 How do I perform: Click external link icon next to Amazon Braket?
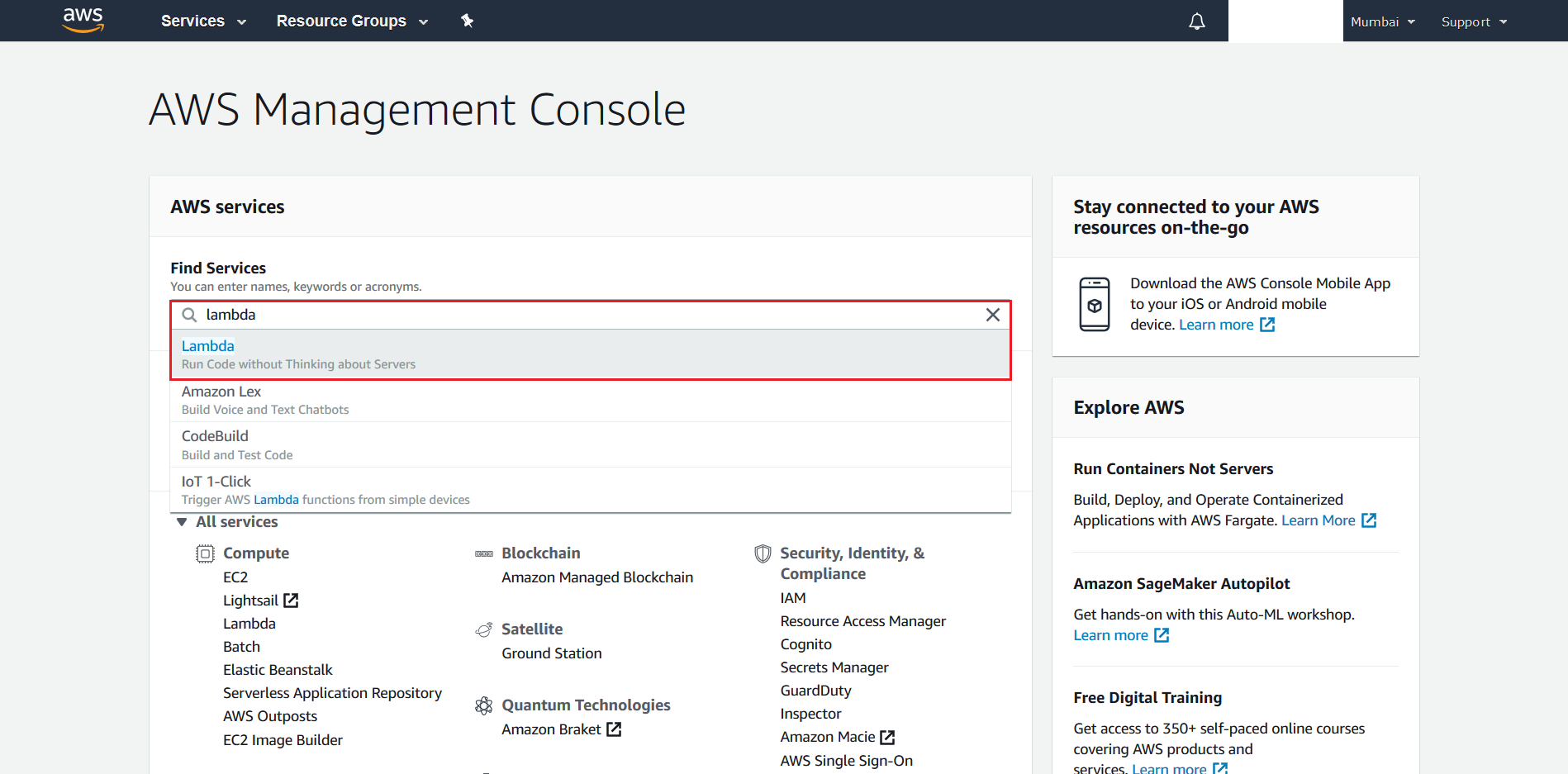click(614, 729)
